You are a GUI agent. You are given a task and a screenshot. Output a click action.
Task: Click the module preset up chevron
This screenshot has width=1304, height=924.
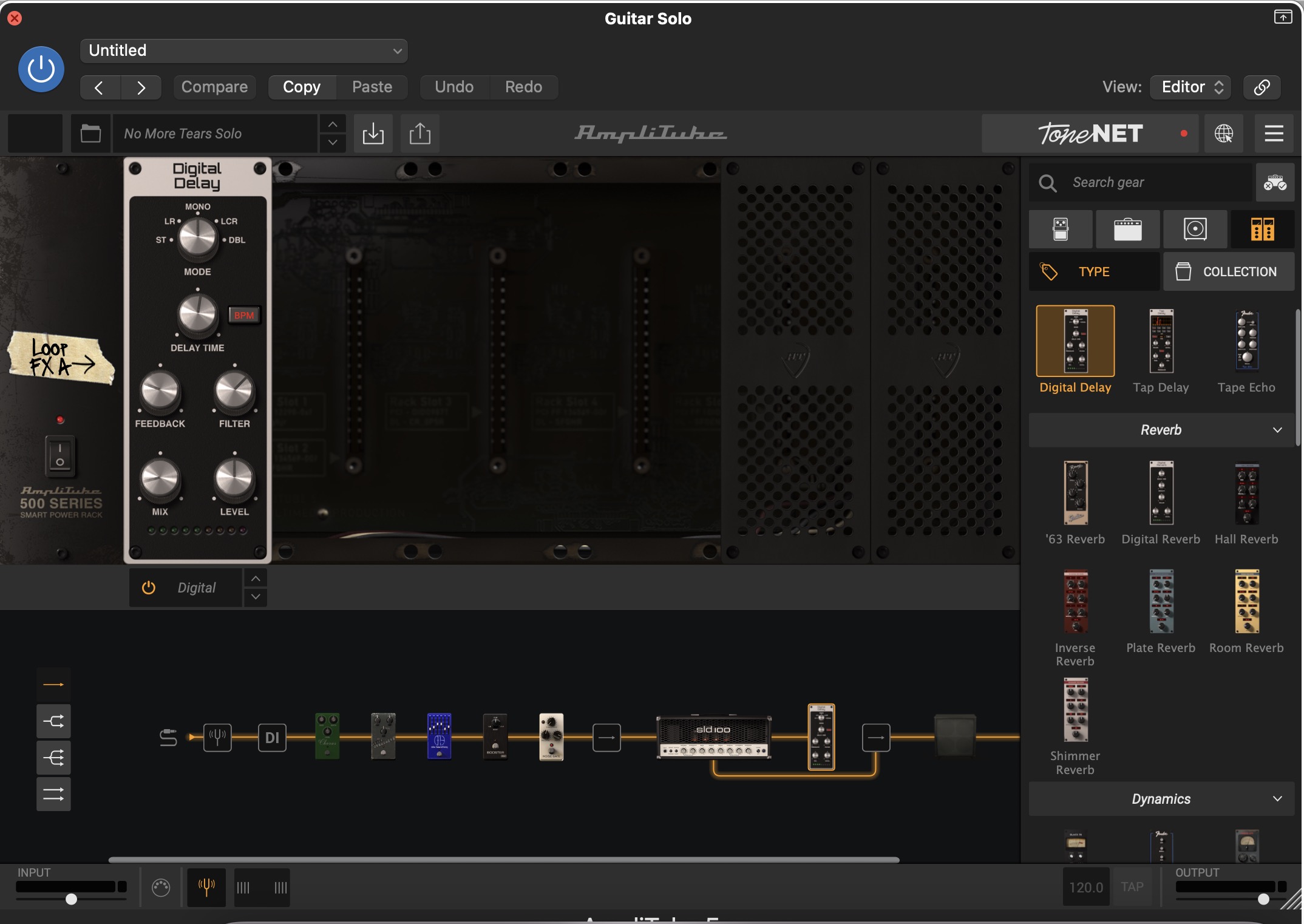pyautogui.click(x=256, y=579)
